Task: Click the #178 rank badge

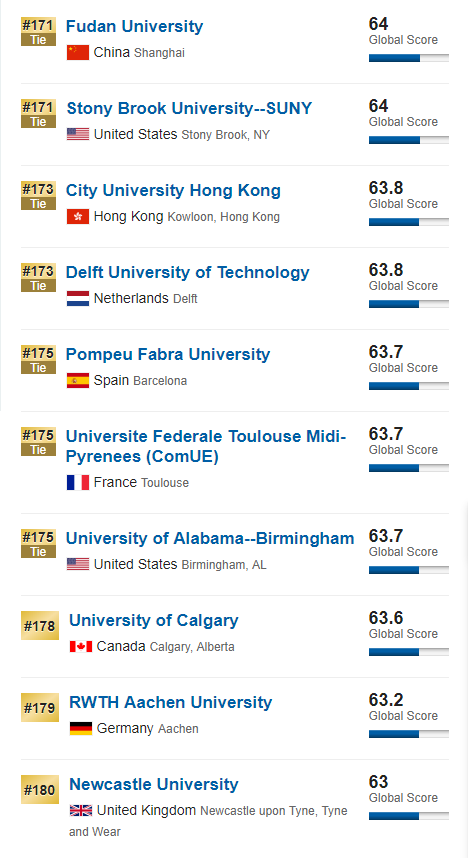Action: pyautogui.click(x=40, y=625)
